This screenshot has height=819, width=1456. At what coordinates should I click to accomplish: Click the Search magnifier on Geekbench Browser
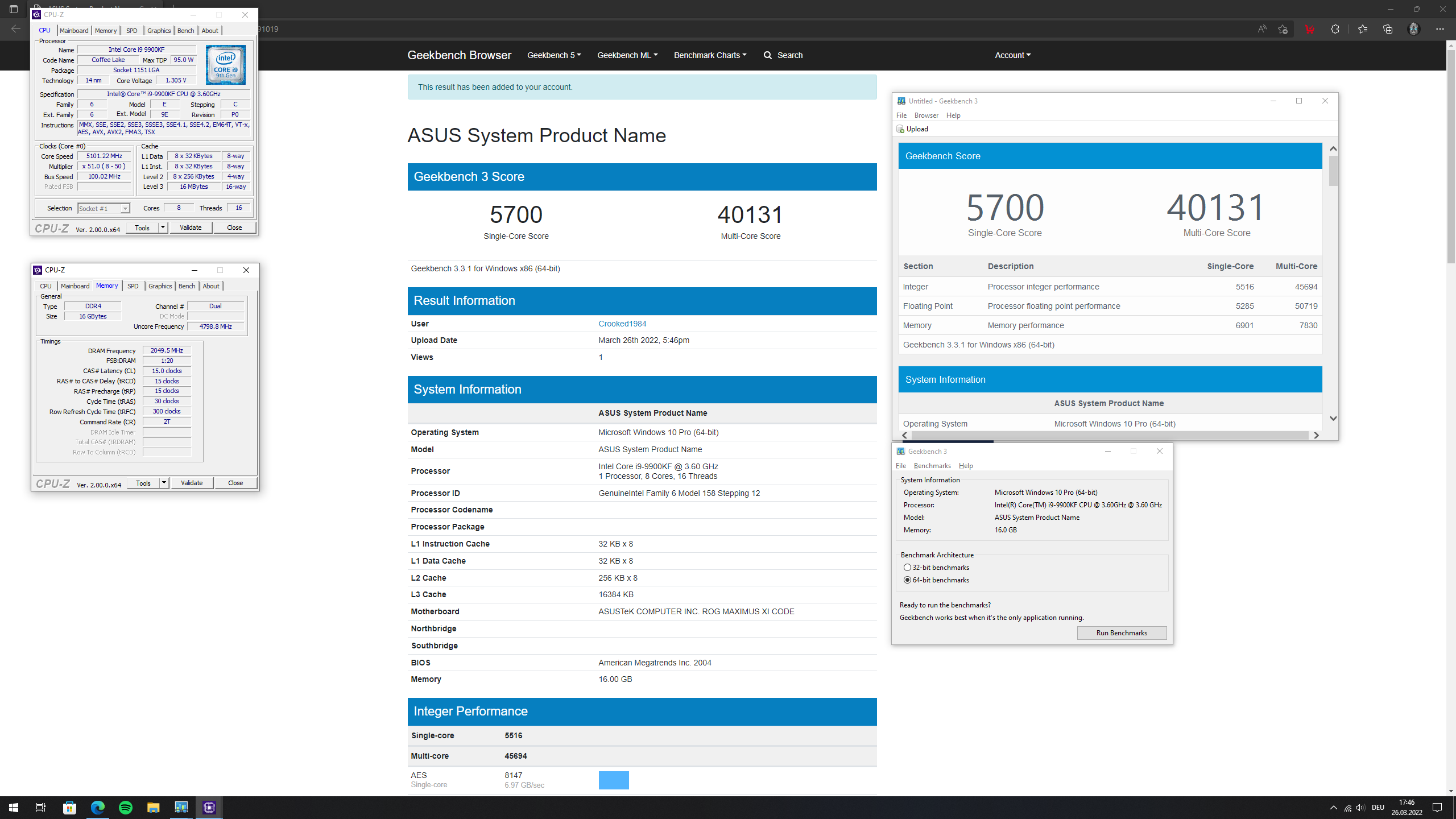click(768, 55)
